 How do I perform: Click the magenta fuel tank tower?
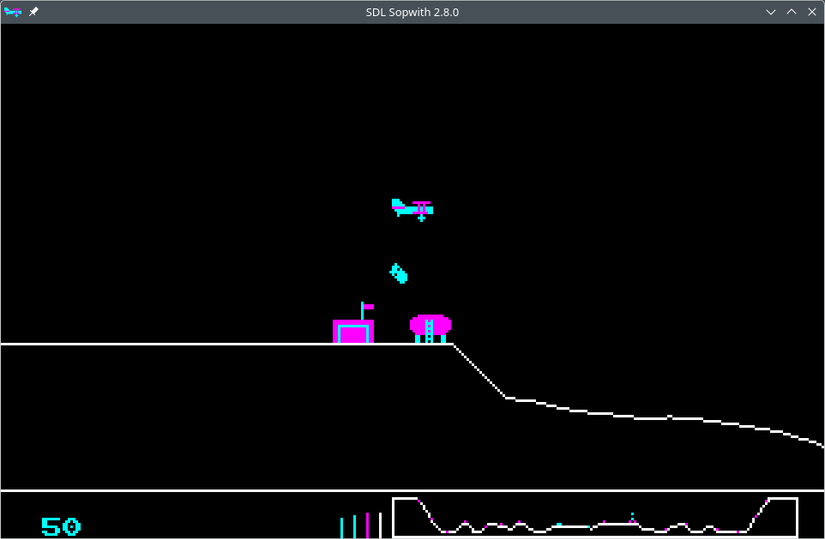(430, 329)
